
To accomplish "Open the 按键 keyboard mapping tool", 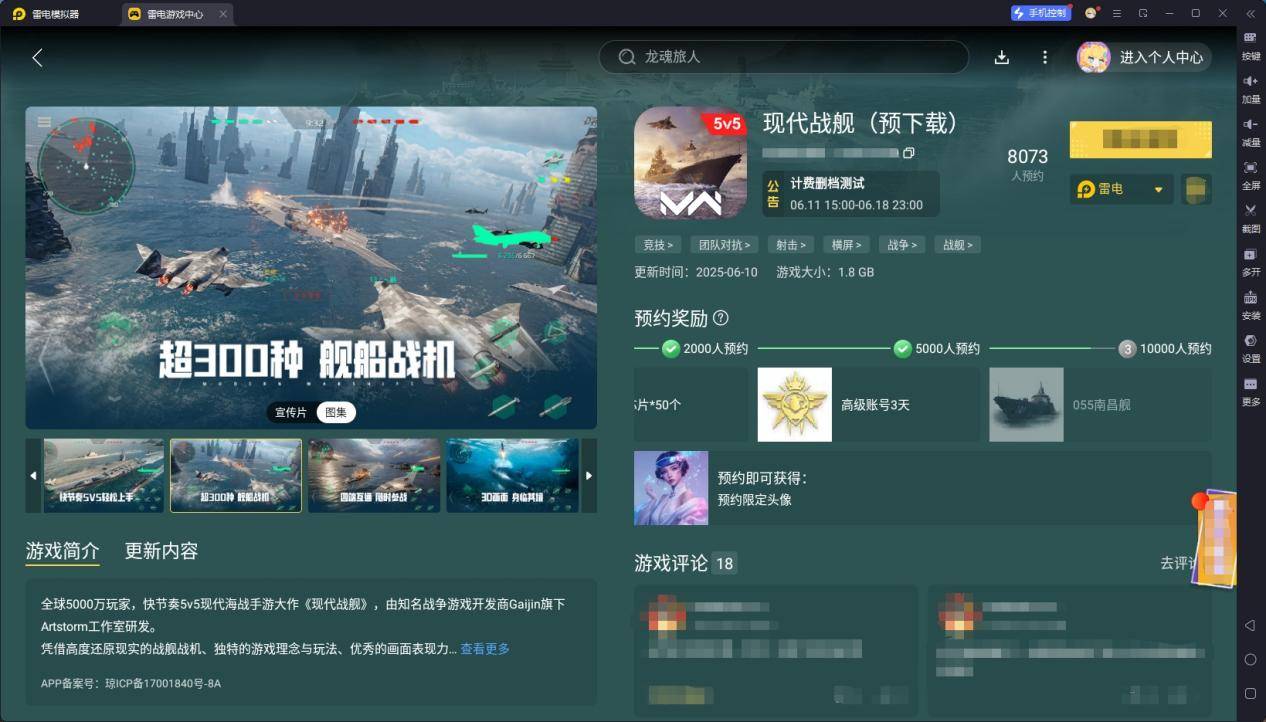I will tap(1250, 45).
